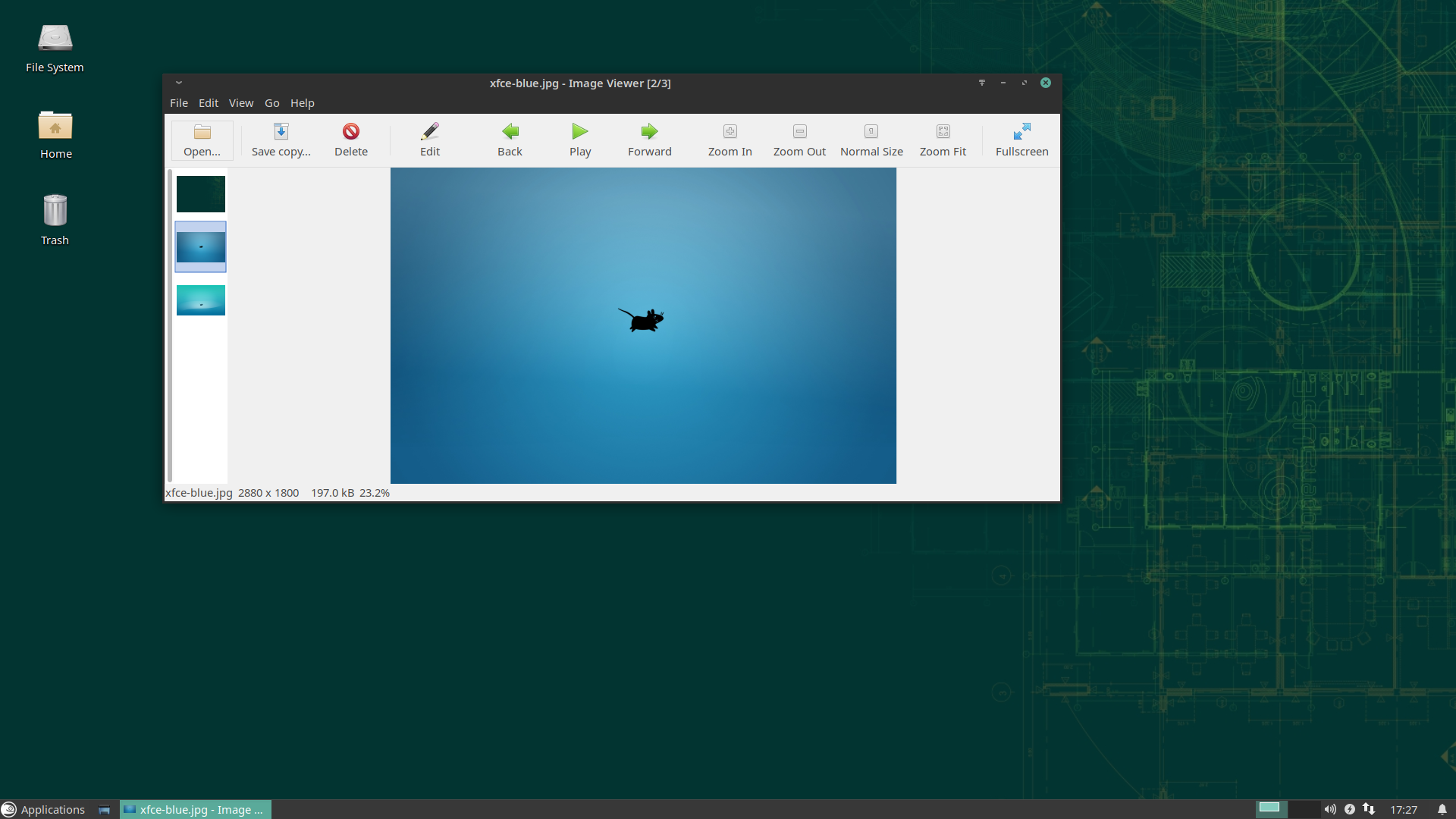Select the dark green first thumbnail
Viewport: 1456px width, 819px height.
(x=201, y=194)
